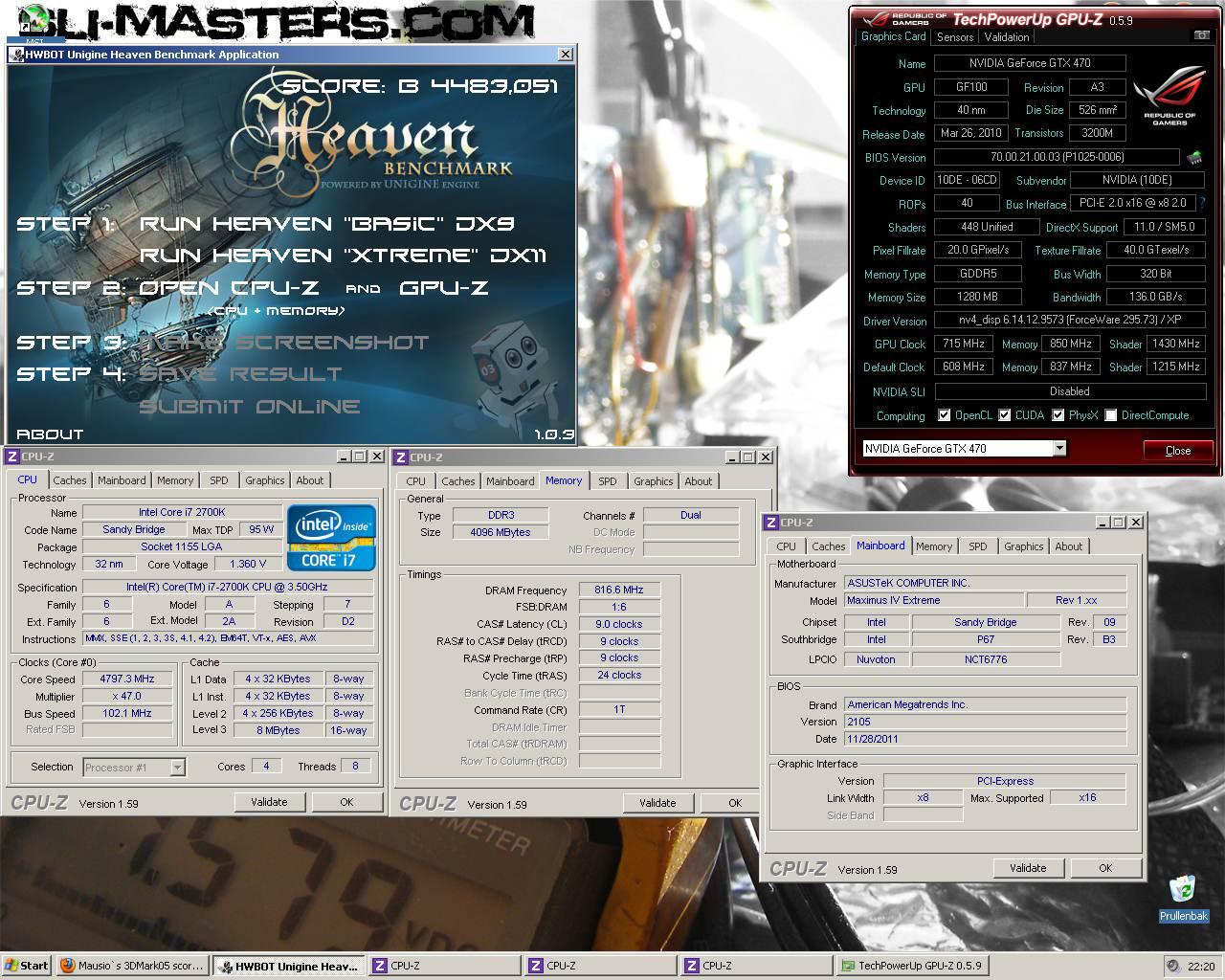
Task: Click the Driver Version field in GPU-Z
Action: point(1069,321)
